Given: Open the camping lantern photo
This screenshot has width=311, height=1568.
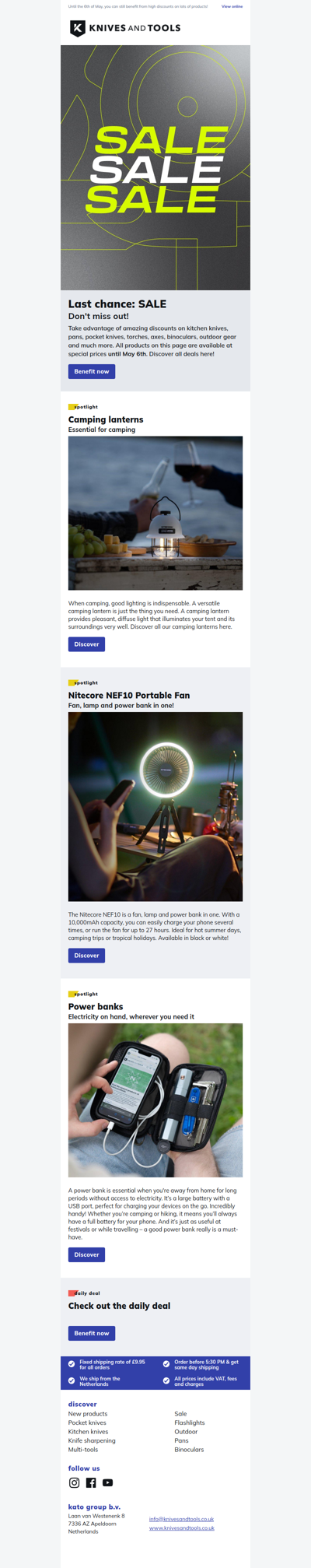Looking at the screenshot, I should point(155,513).
